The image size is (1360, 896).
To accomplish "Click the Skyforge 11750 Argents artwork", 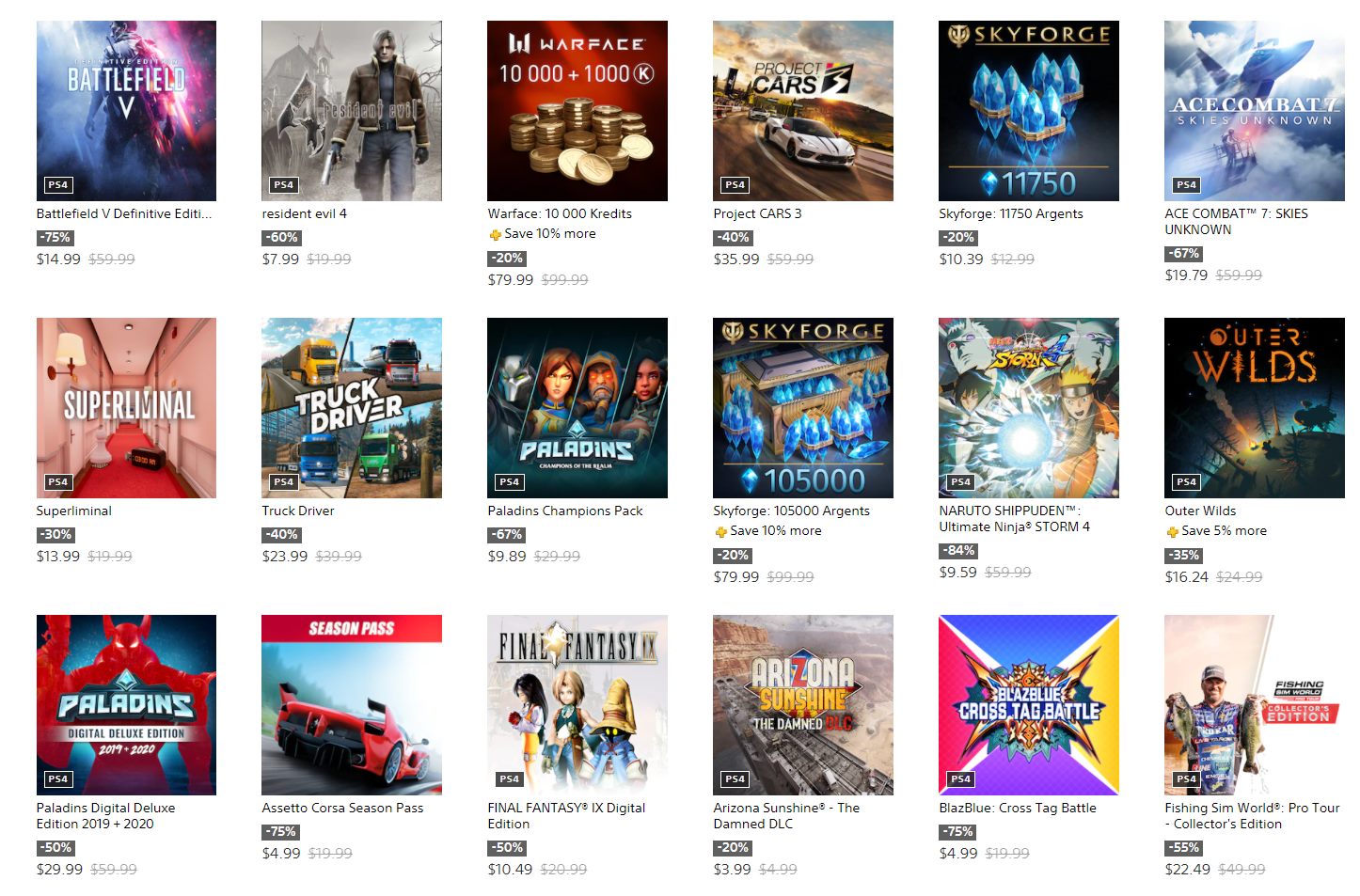I will tap(1029, 111).
